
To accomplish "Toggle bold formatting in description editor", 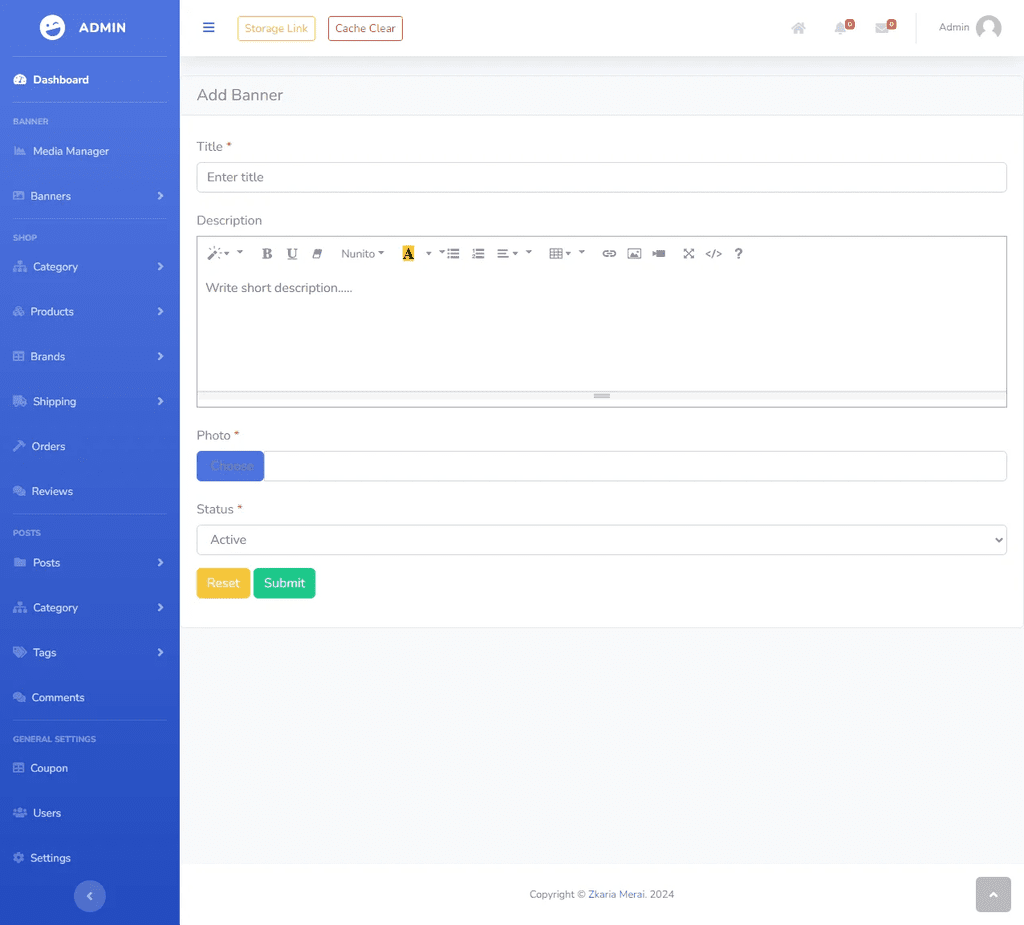I will [267, 253].
